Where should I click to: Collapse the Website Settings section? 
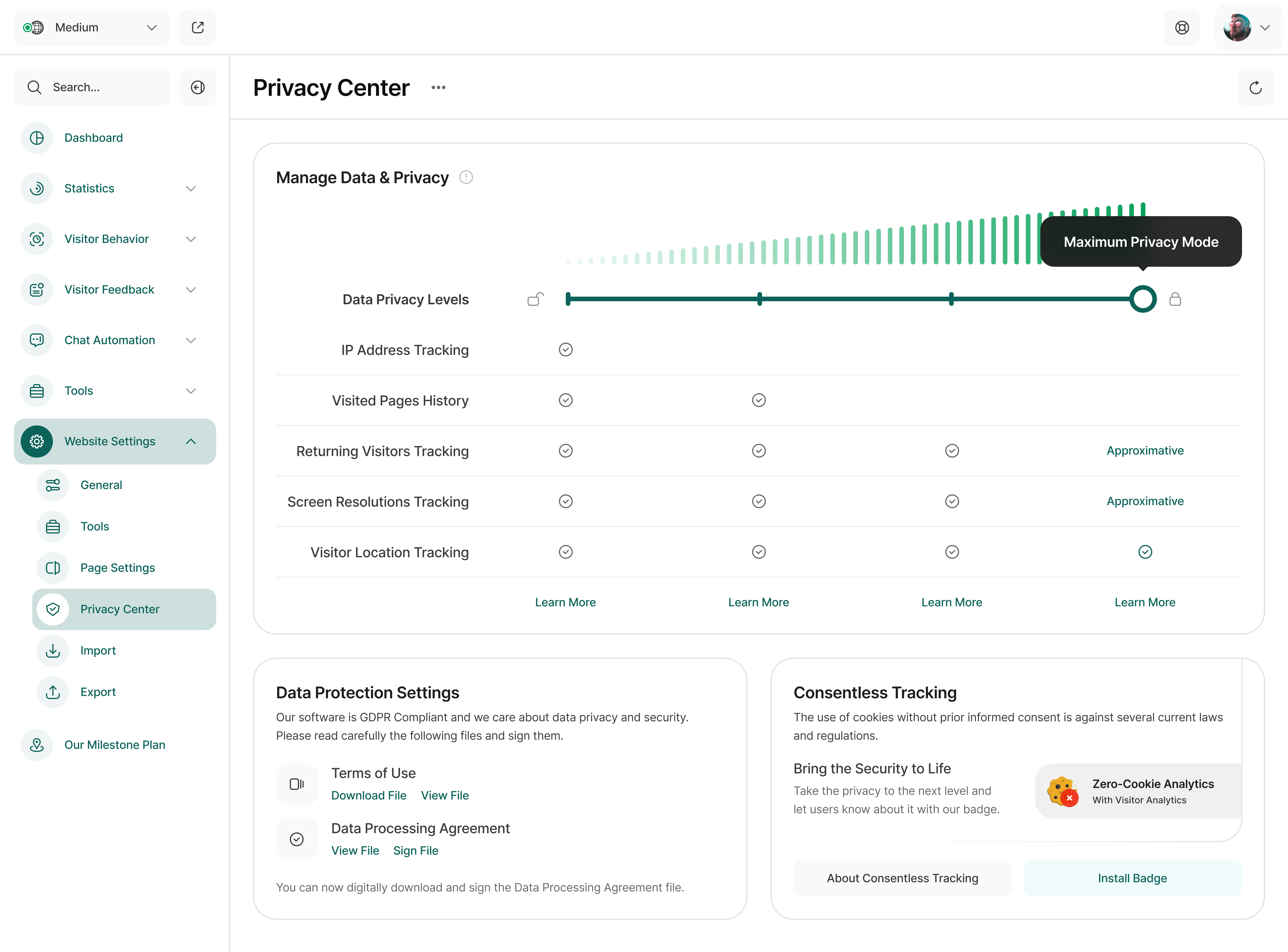(191, 442)
